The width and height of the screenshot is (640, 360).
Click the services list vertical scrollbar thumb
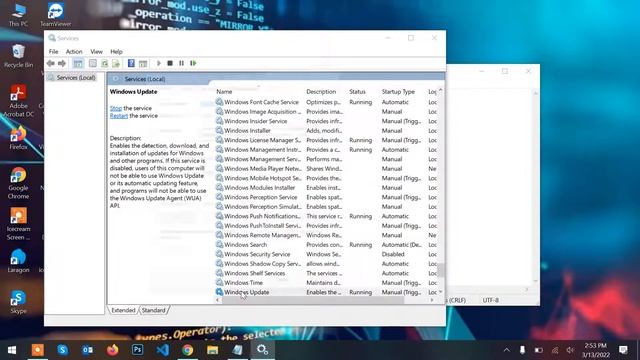(x=440, y=270)
